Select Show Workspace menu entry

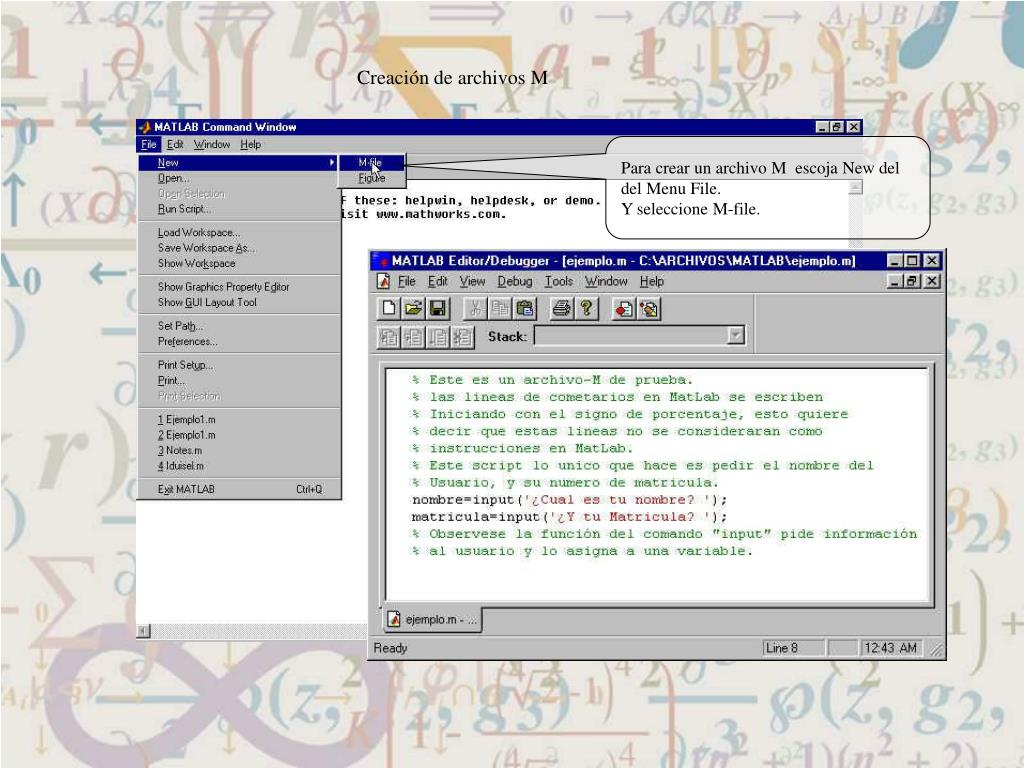[x=239, y=264]
